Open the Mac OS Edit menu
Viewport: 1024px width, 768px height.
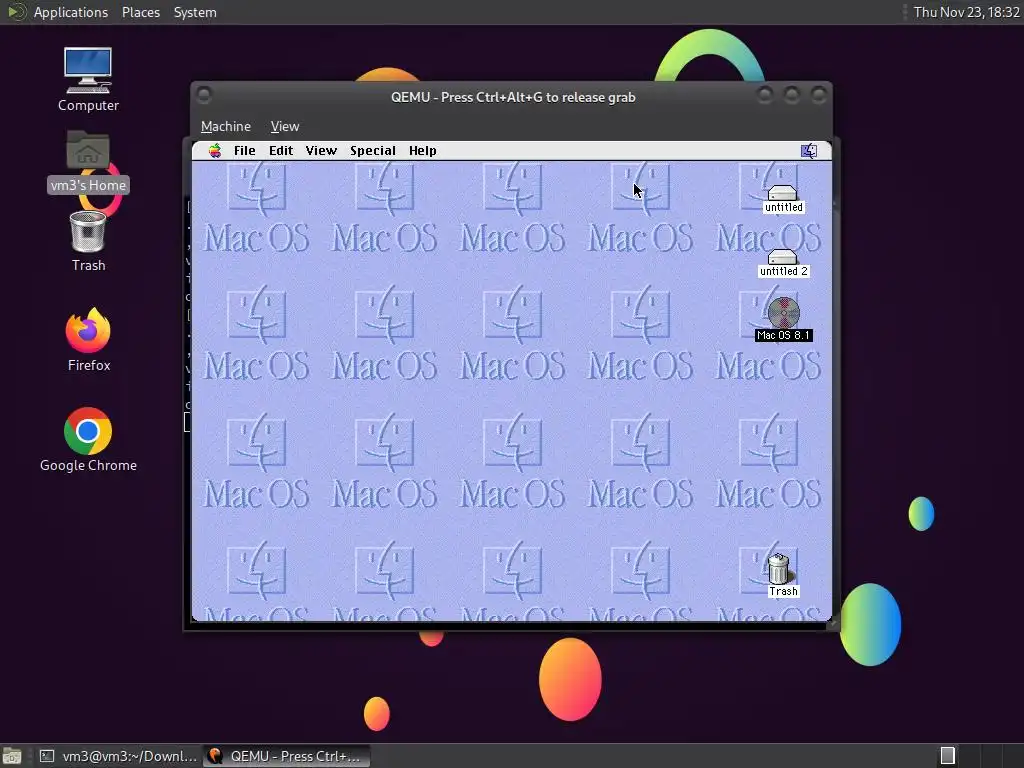pyautogui.click(x=281, y=151)
